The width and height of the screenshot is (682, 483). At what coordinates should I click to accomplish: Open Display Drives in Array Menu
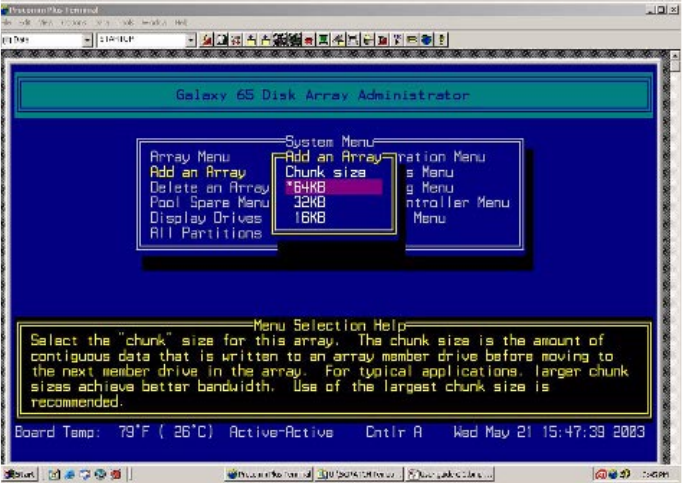coord(205,217)
